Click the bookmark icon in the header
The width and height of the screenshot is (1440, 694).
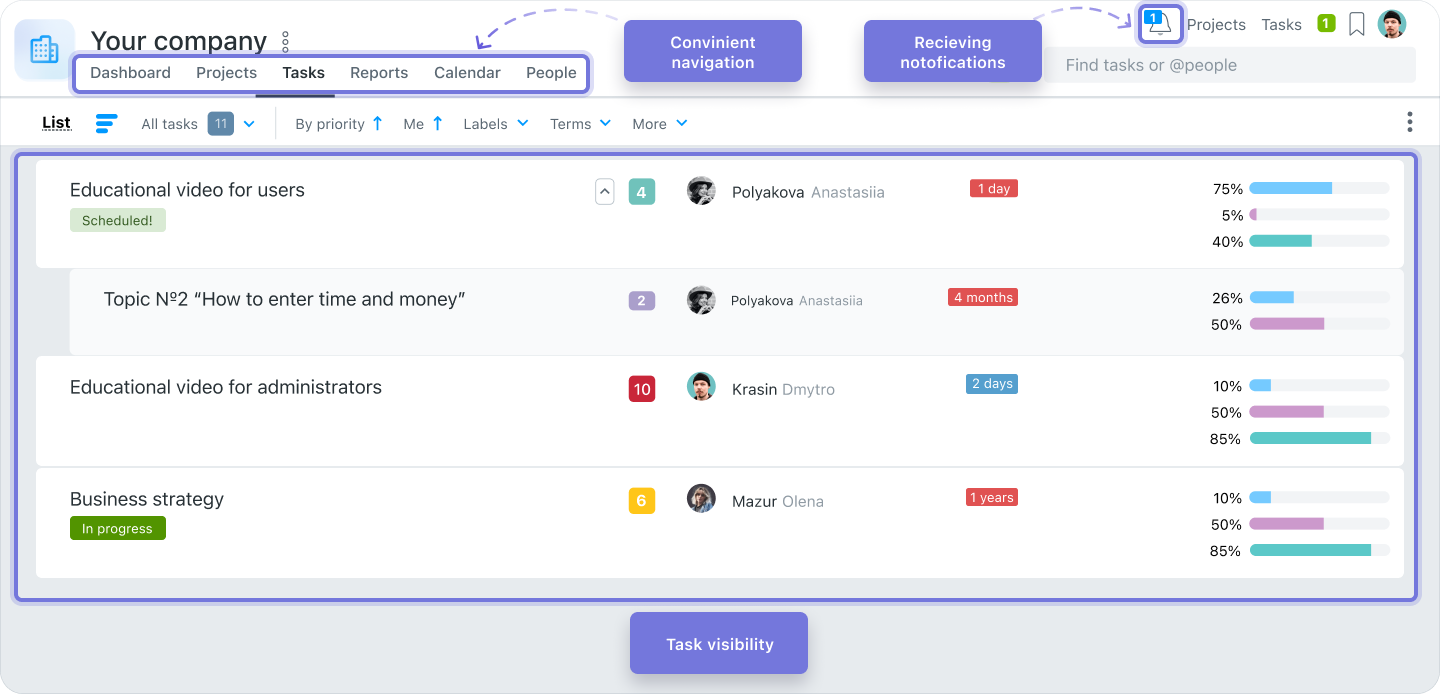click(x=1356, y=24)
